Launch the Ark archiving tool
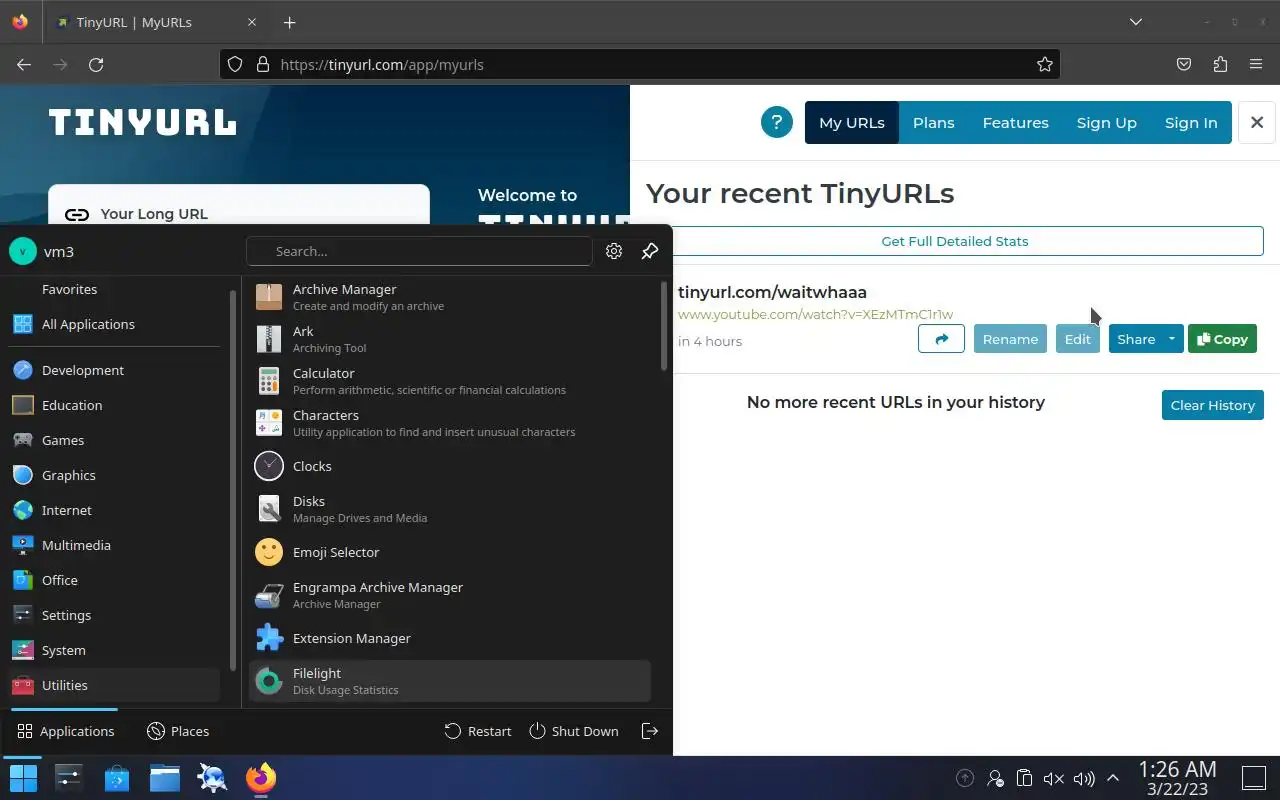This screenshot has height=800, width=1280. pyautogui.click(x=450, y=339)
